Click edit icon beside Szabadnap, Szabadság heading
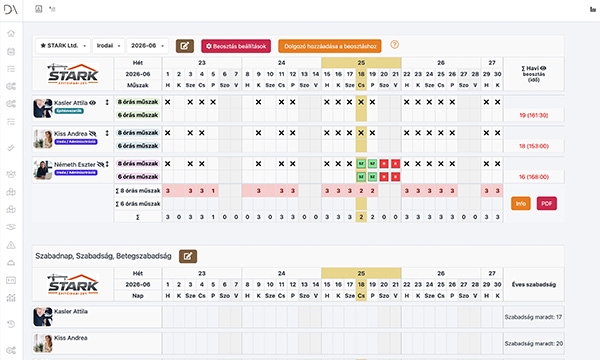The height and width of the screenshot is (360, 600). click(188, 256)
